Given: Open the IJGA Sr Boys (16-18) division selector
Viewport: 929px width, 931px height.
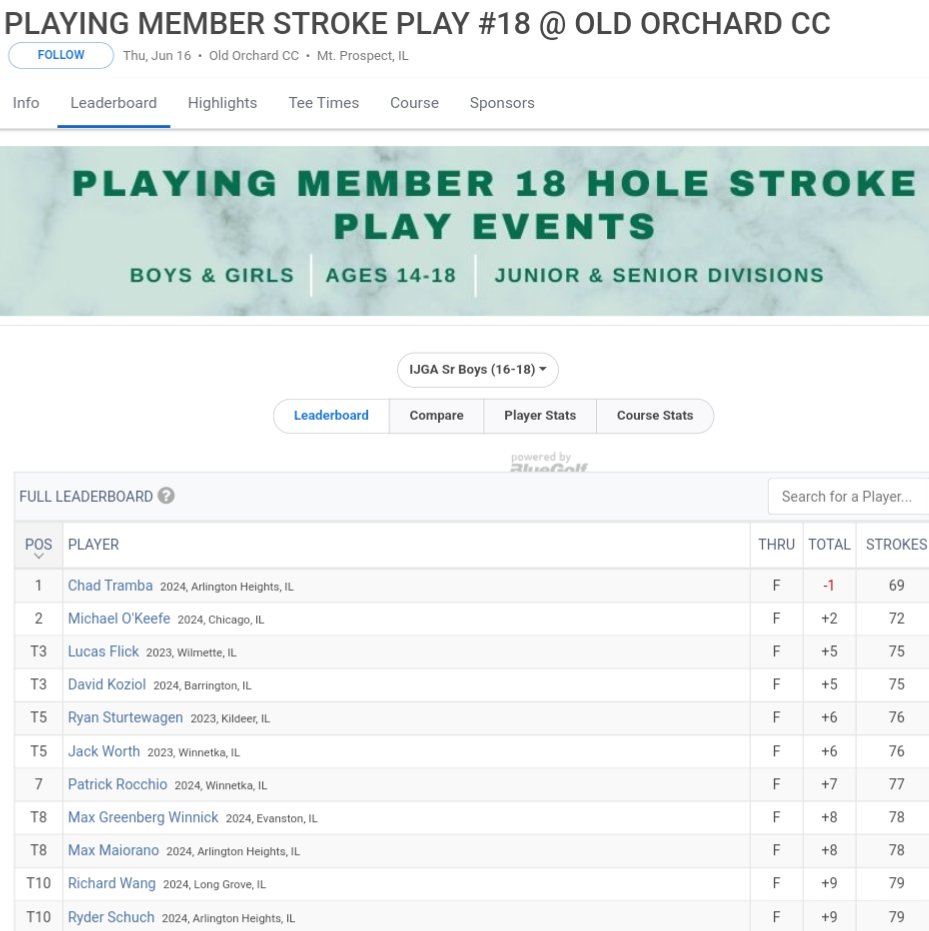Looking at the screenshot, I should (477, 369).
